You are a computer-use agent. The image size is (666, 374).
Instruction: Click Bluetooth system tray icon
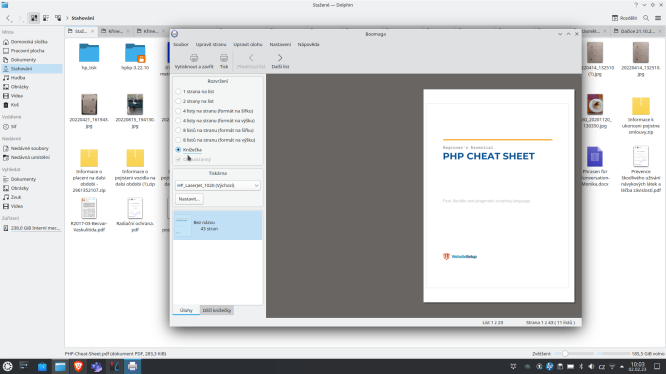click(x=581, y=366)
